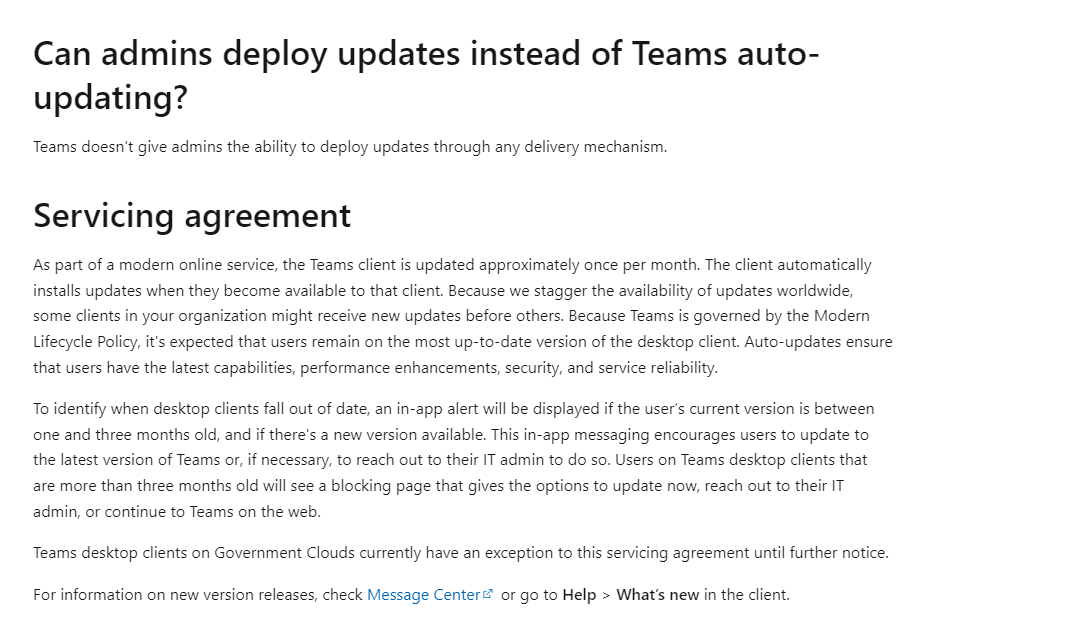Click the "Can admins deploy updates" heading

point(426,75)
